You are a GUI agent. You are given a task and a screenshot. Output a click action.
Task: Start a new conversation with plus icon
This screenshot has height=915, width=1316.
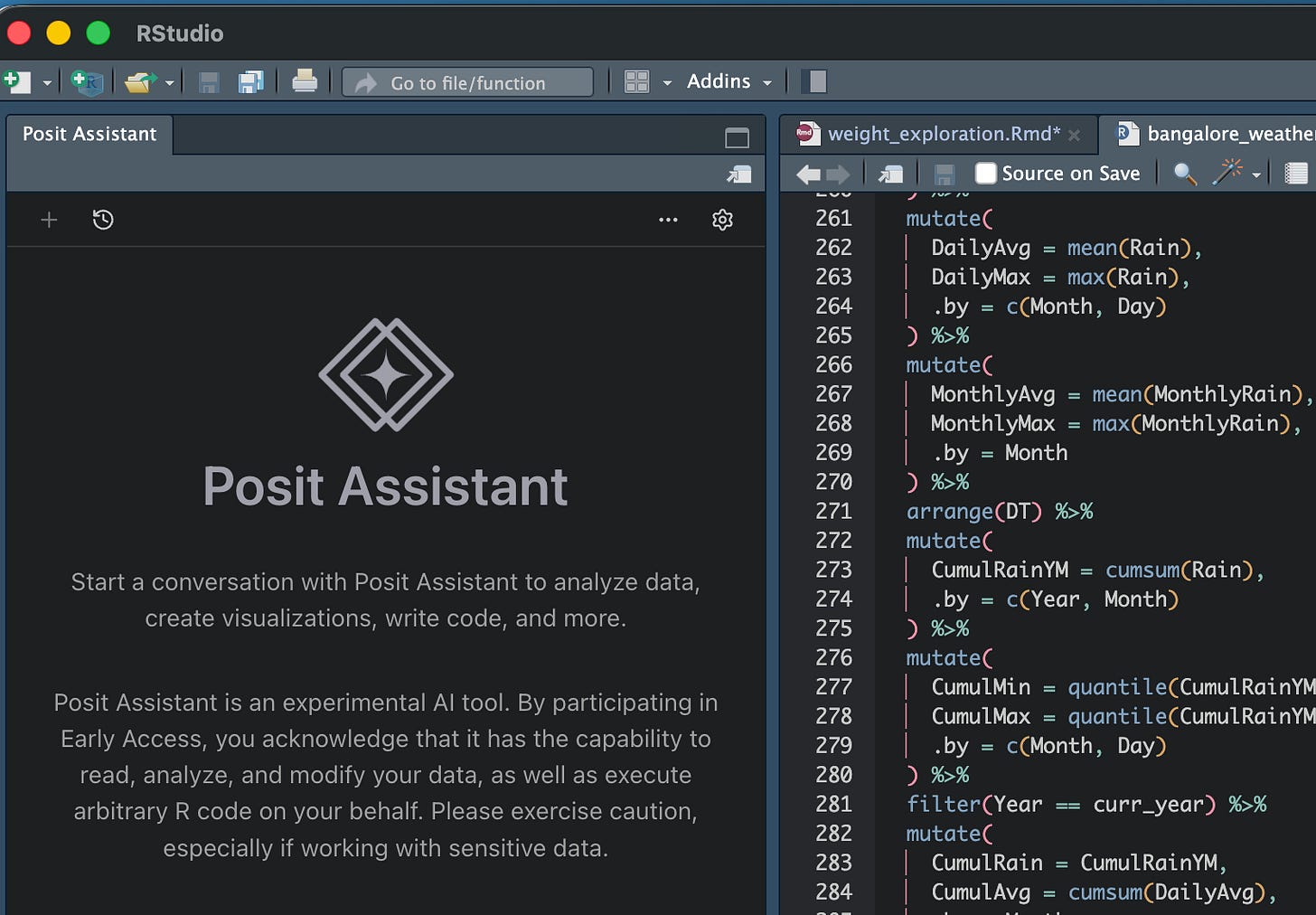click(49, 220)
